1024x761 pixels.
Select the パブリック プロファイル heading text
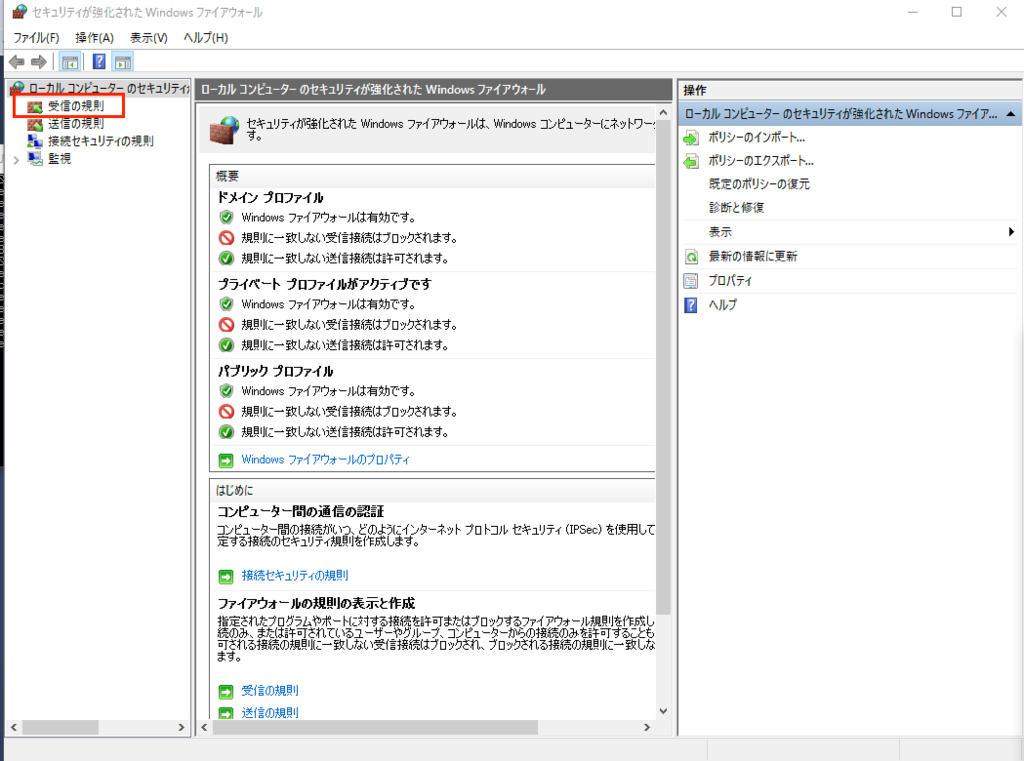click(275, 371)
